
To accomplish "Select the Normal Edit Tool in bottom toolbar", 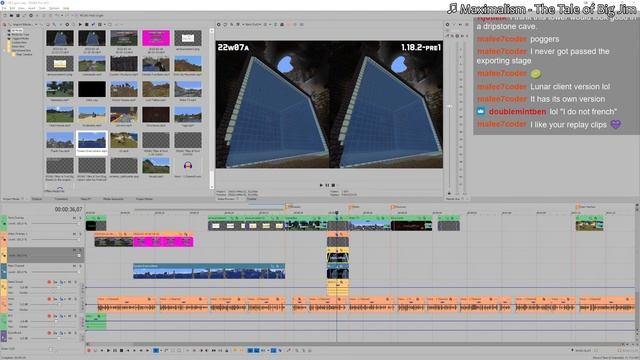I will tap(156, 350).
